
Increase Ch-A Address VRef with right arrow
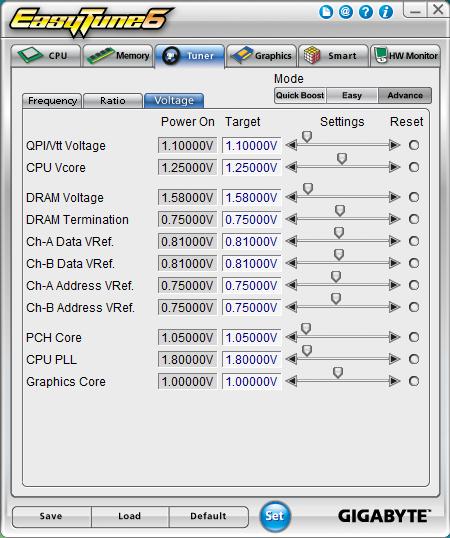395,285
